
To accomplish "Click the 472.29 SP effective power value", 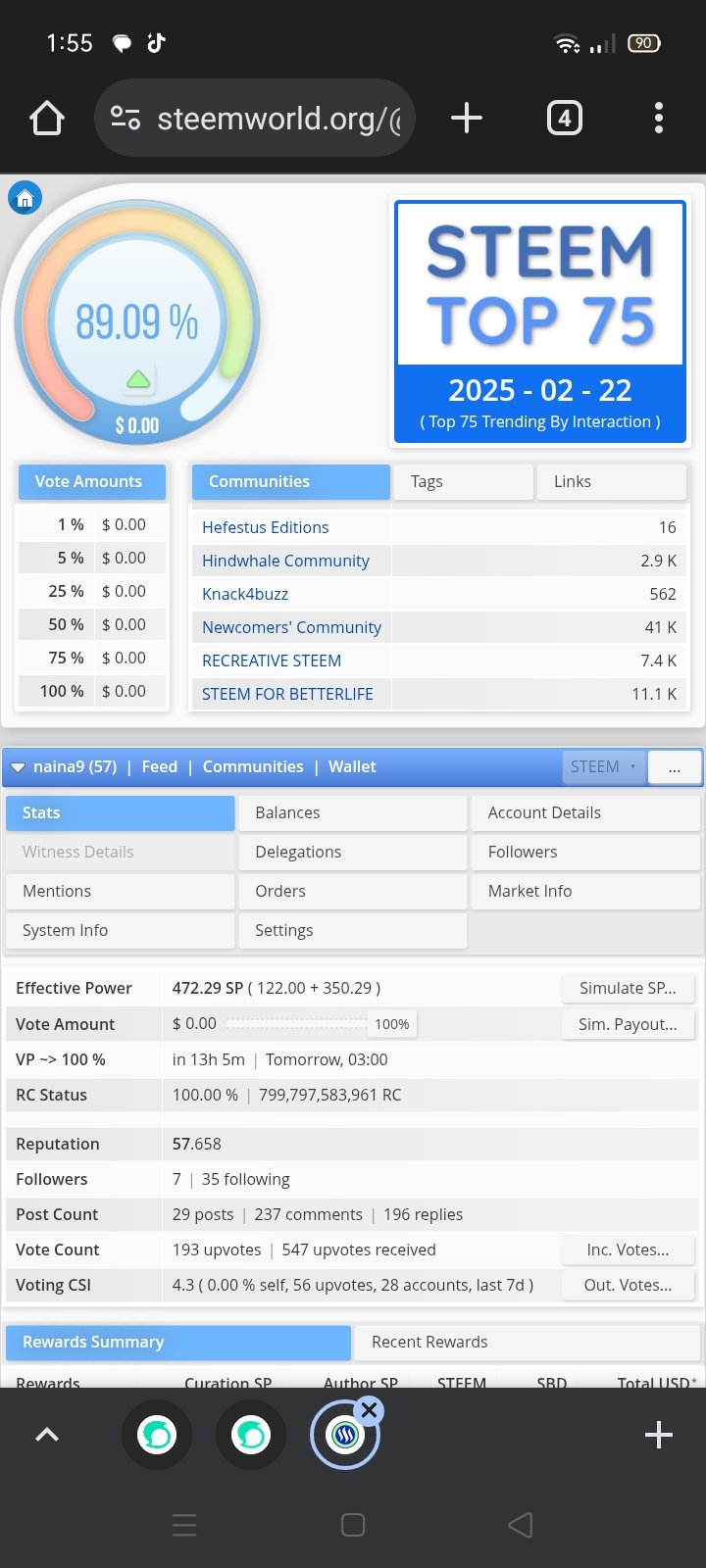I will (x=208, y=988).
